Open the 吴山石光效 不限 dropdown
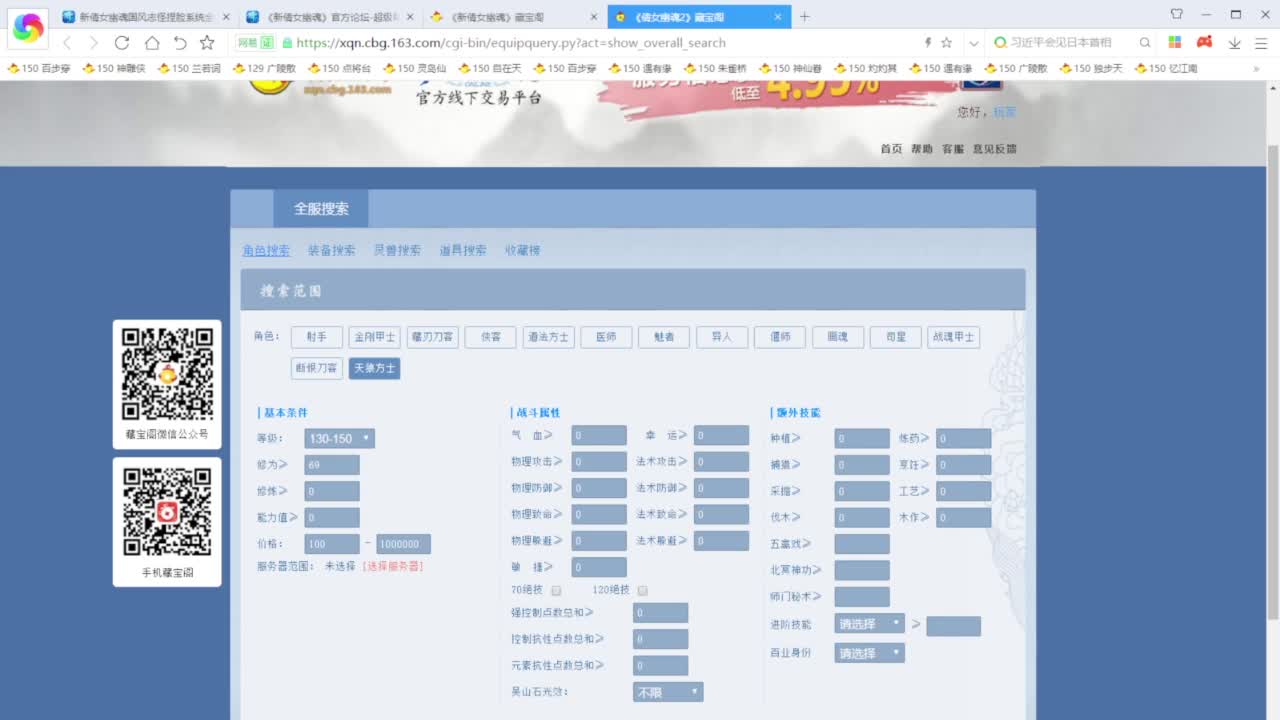The height and width of the screenshot is (720, 1280). tap(666, 691)
